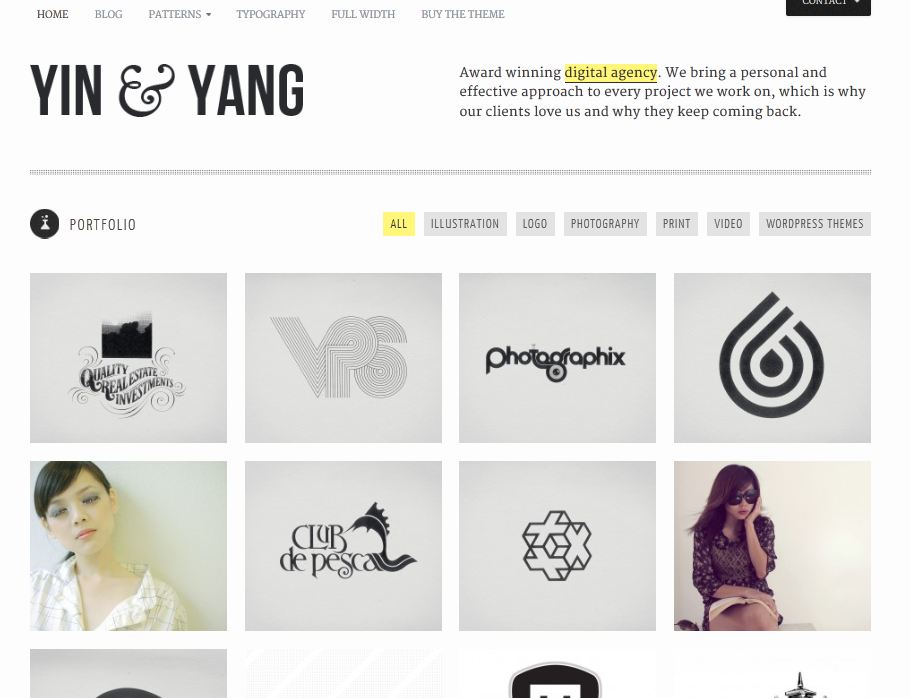This screenshot has width=910, height=698.
Task: Filter portfolio by Logo
Action: tap(535, 224)
